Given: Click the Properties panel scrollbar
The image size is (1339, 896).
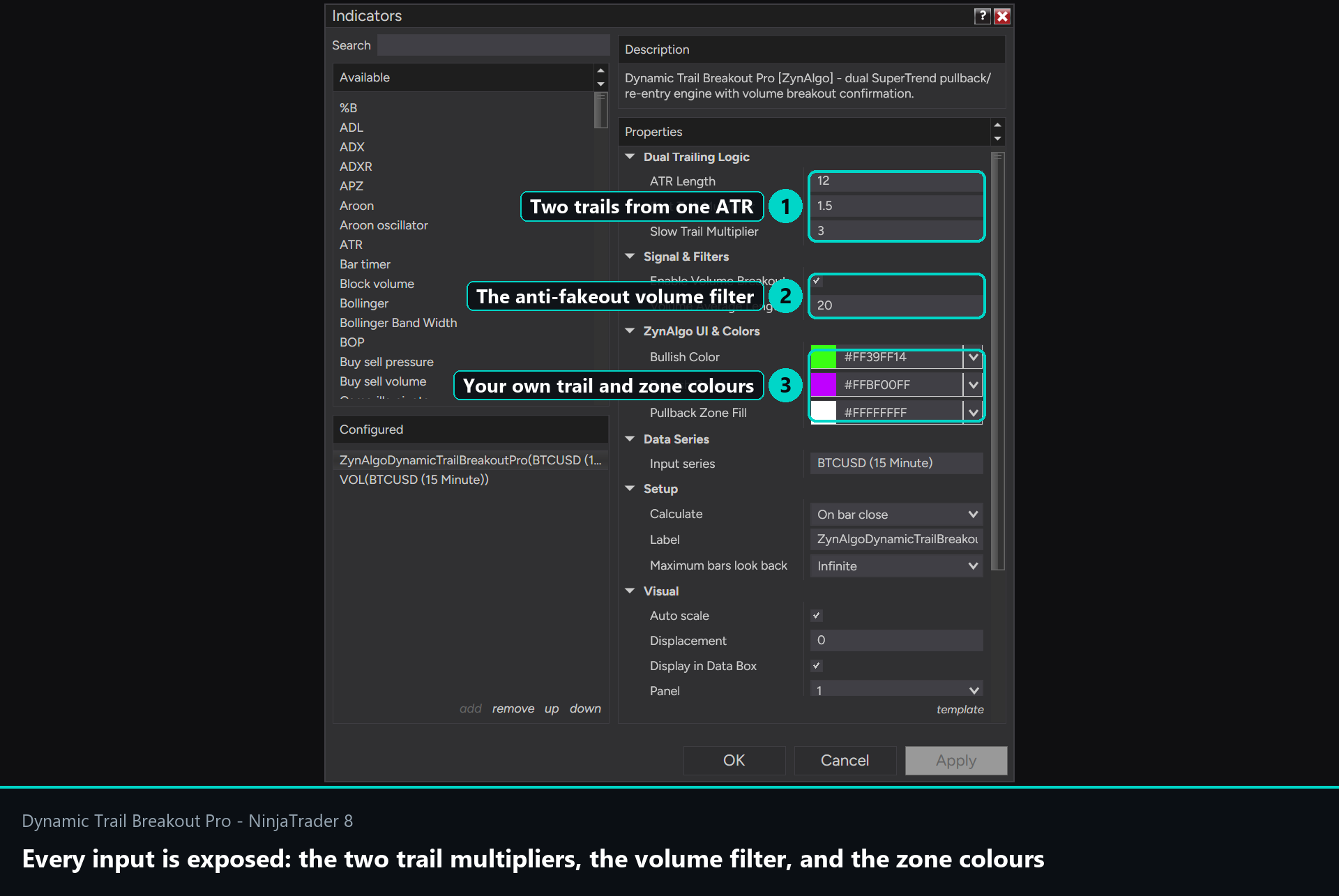Looking at the screenshot, I should coord(998,361).
